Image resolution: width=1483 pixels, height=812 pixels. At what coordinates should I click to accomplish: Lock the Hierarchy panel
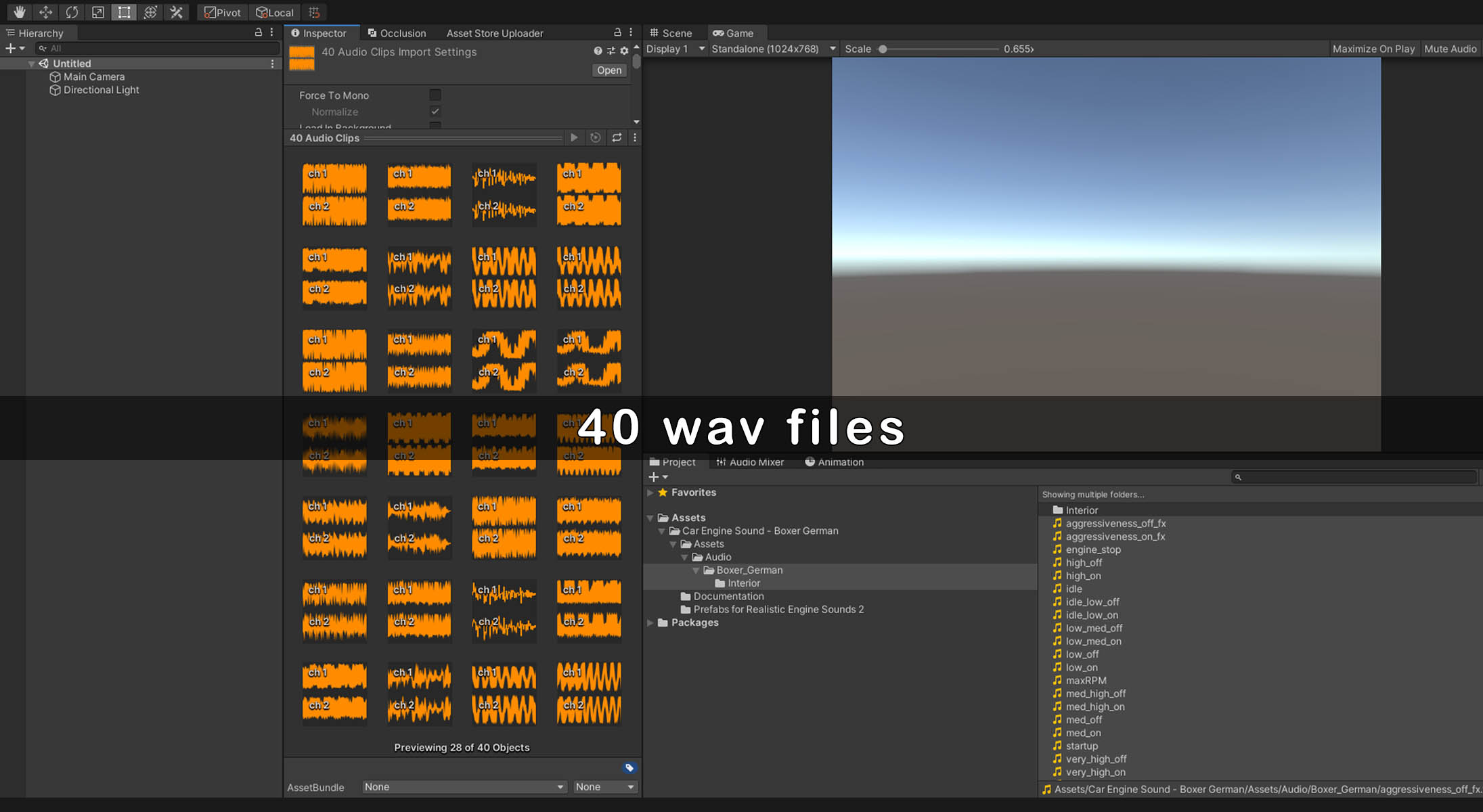coord(258,32)
